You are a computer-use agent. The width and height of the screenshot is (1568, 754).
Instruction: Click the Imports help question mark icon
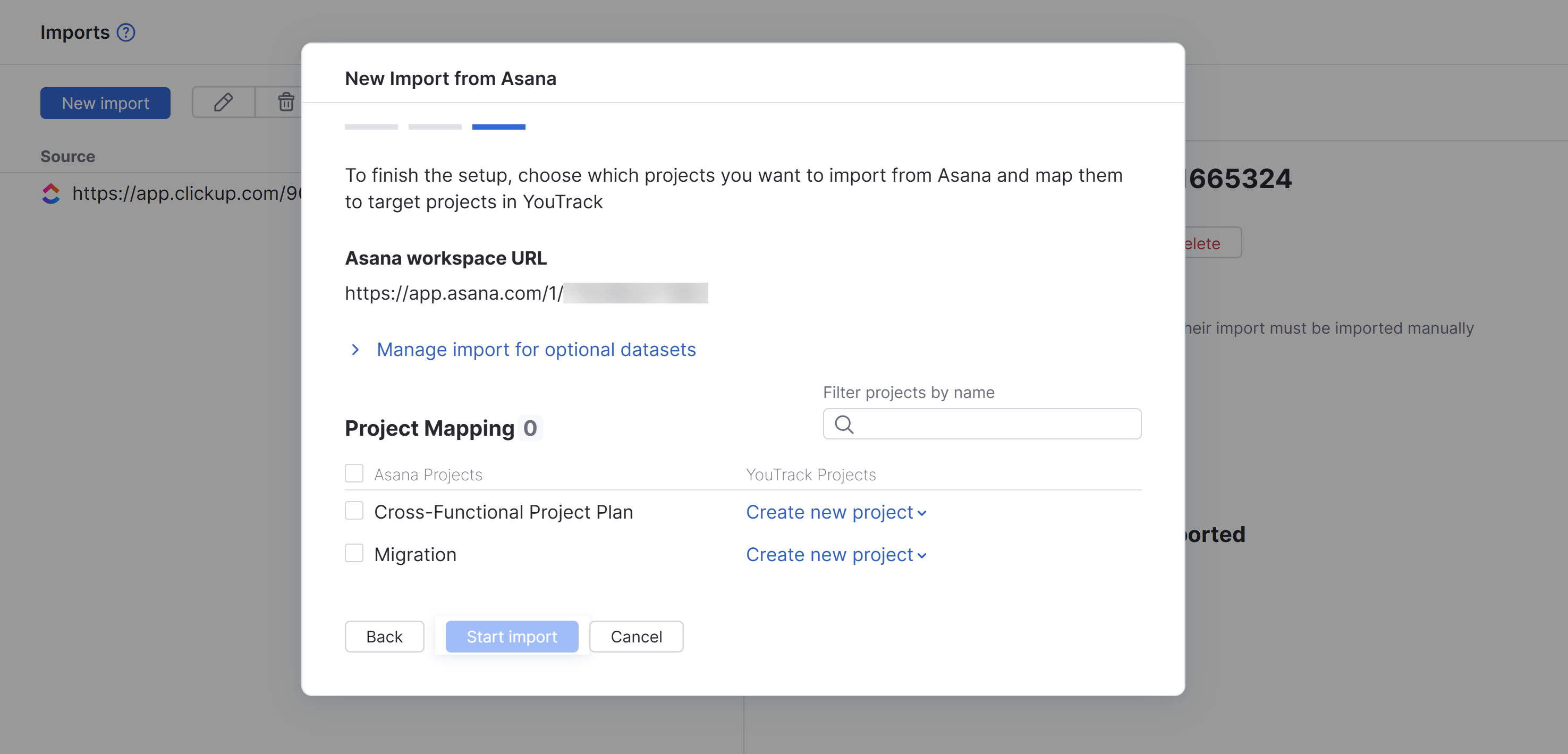coord(126,32)
